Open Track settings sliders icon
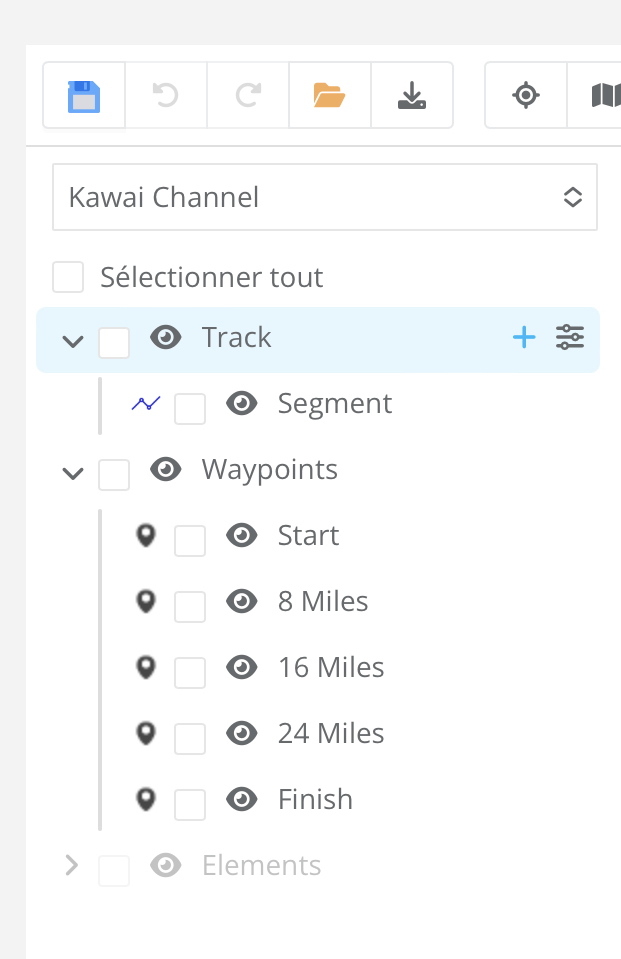 click(x=570, y=338)
